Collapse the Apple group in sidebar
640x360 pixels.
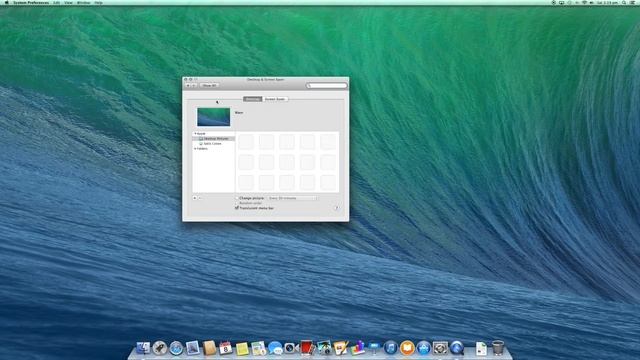point(195,133)
